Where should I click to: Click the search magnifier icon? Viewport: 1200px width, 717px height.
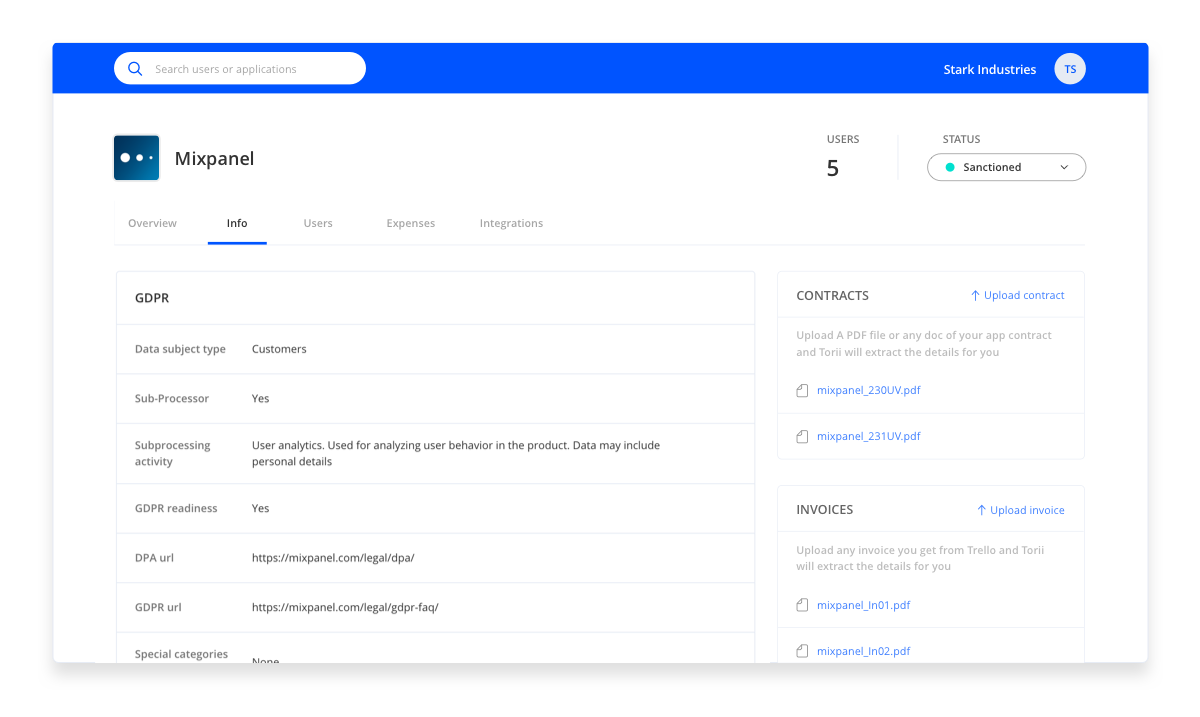click(135, 69)
